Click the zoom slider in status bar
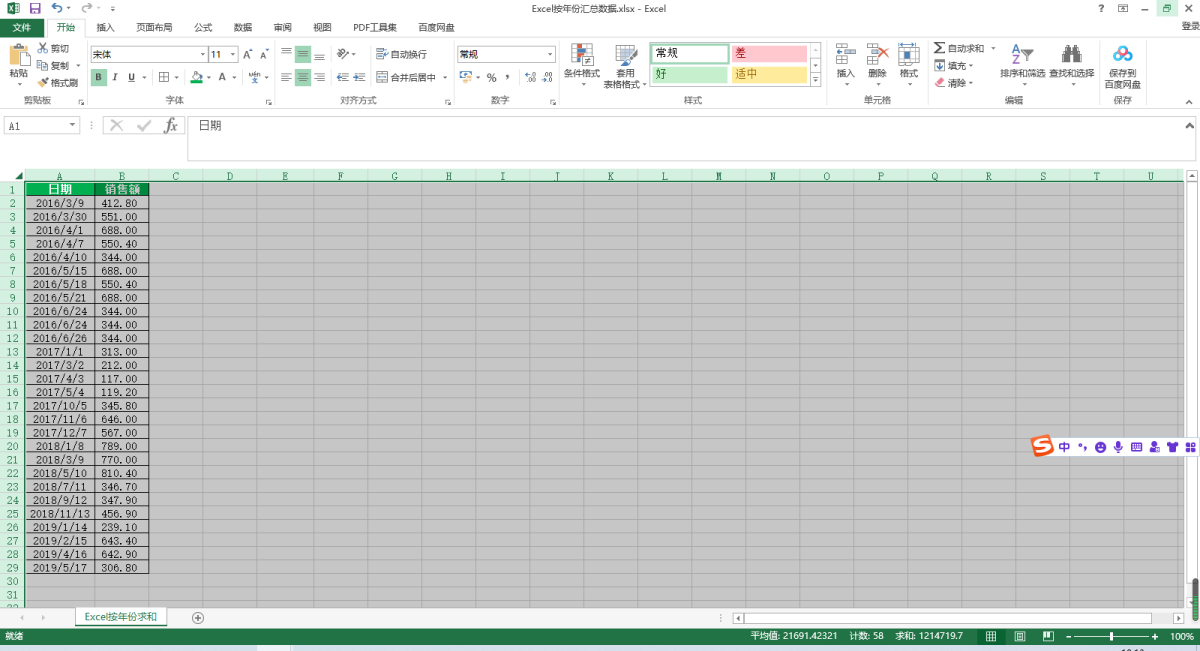Screen dimensions: 1200x651 [1111, 637]
